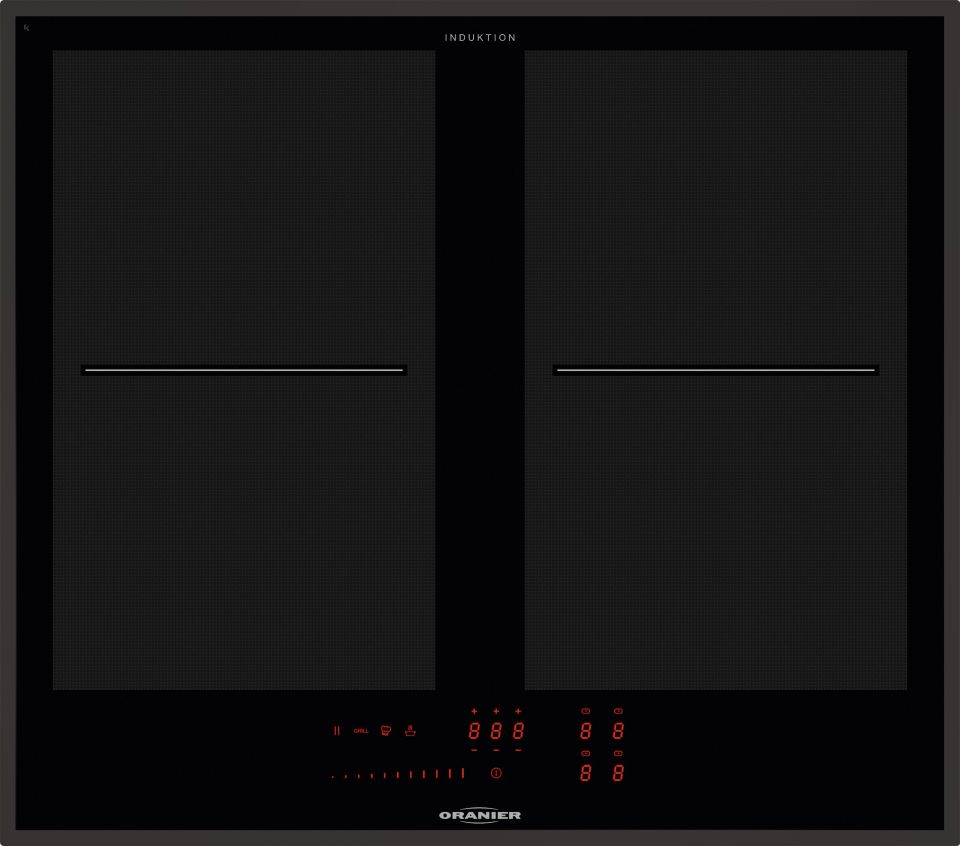Tap the chef hat icon
The image size is (960, 846).
386,731
